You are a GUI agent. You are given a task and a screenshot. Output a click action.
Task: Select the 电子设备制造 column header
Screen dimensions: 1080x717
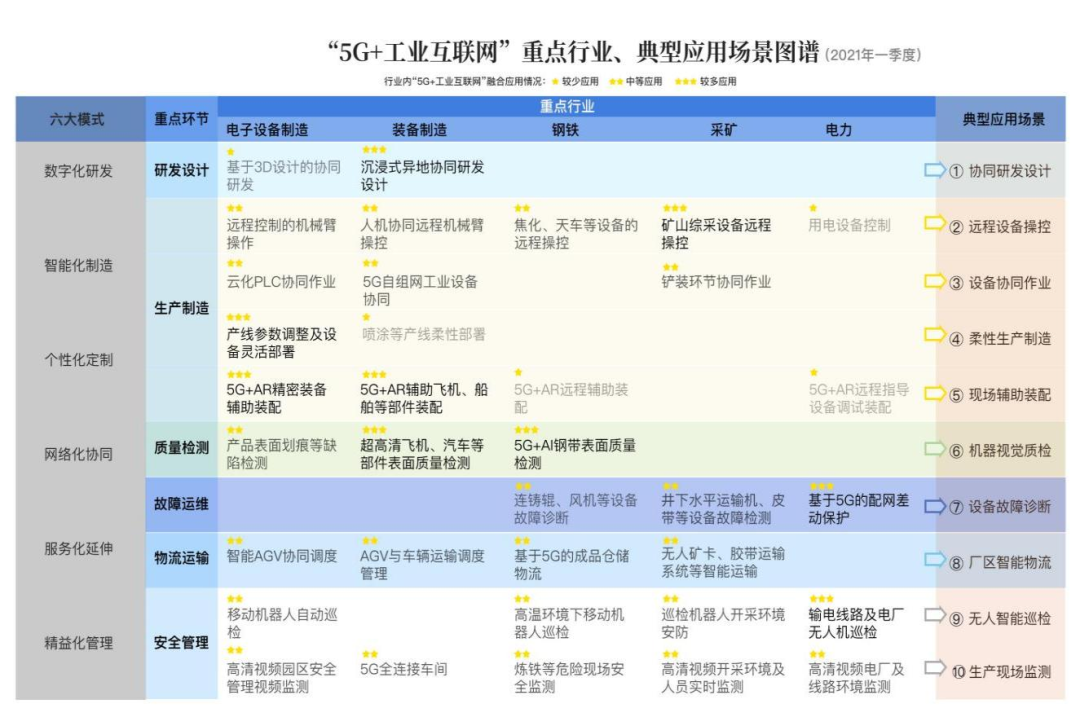(x=267, y=130)
